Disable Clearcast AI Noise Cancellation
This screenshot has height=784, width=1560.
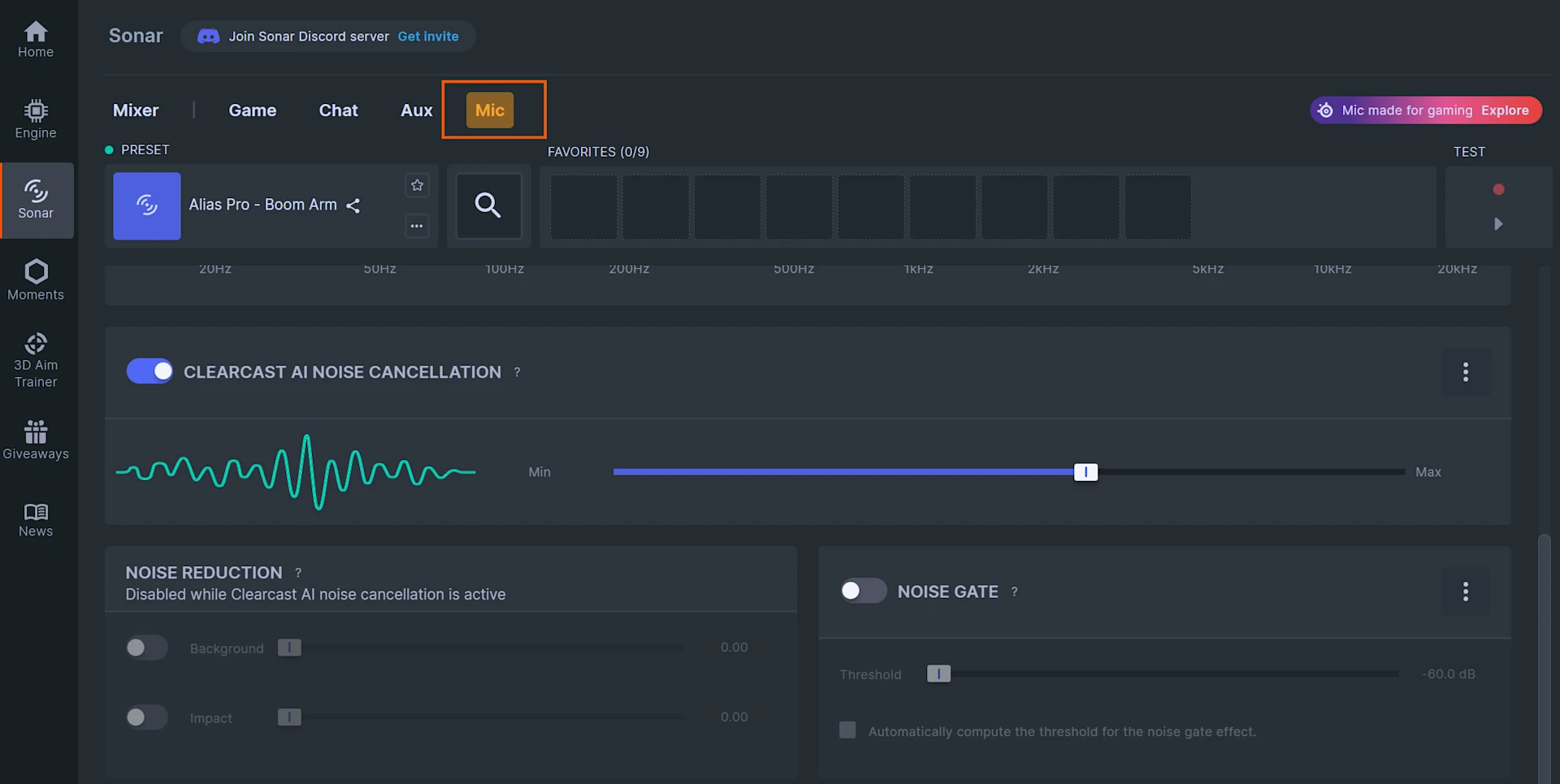pyautogui.click(x=149, y=371)
